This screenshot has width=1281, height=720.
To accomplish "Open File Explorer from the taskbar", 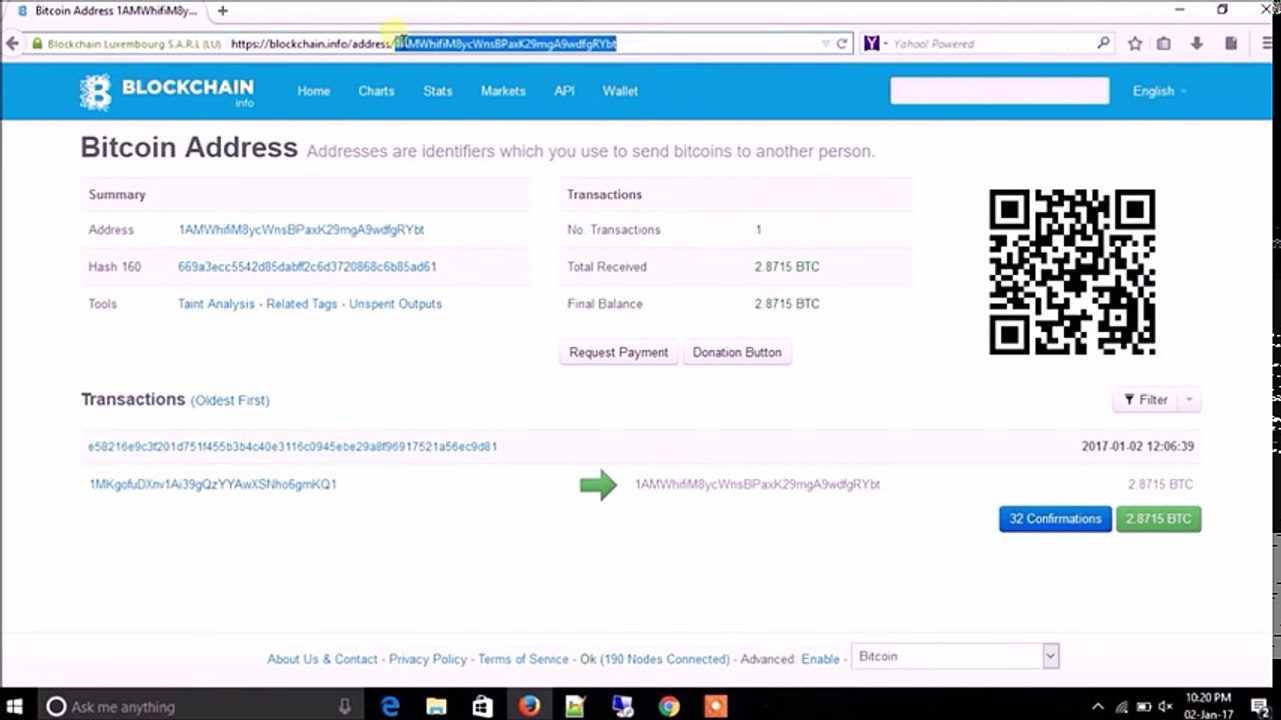I will point(437,706).
